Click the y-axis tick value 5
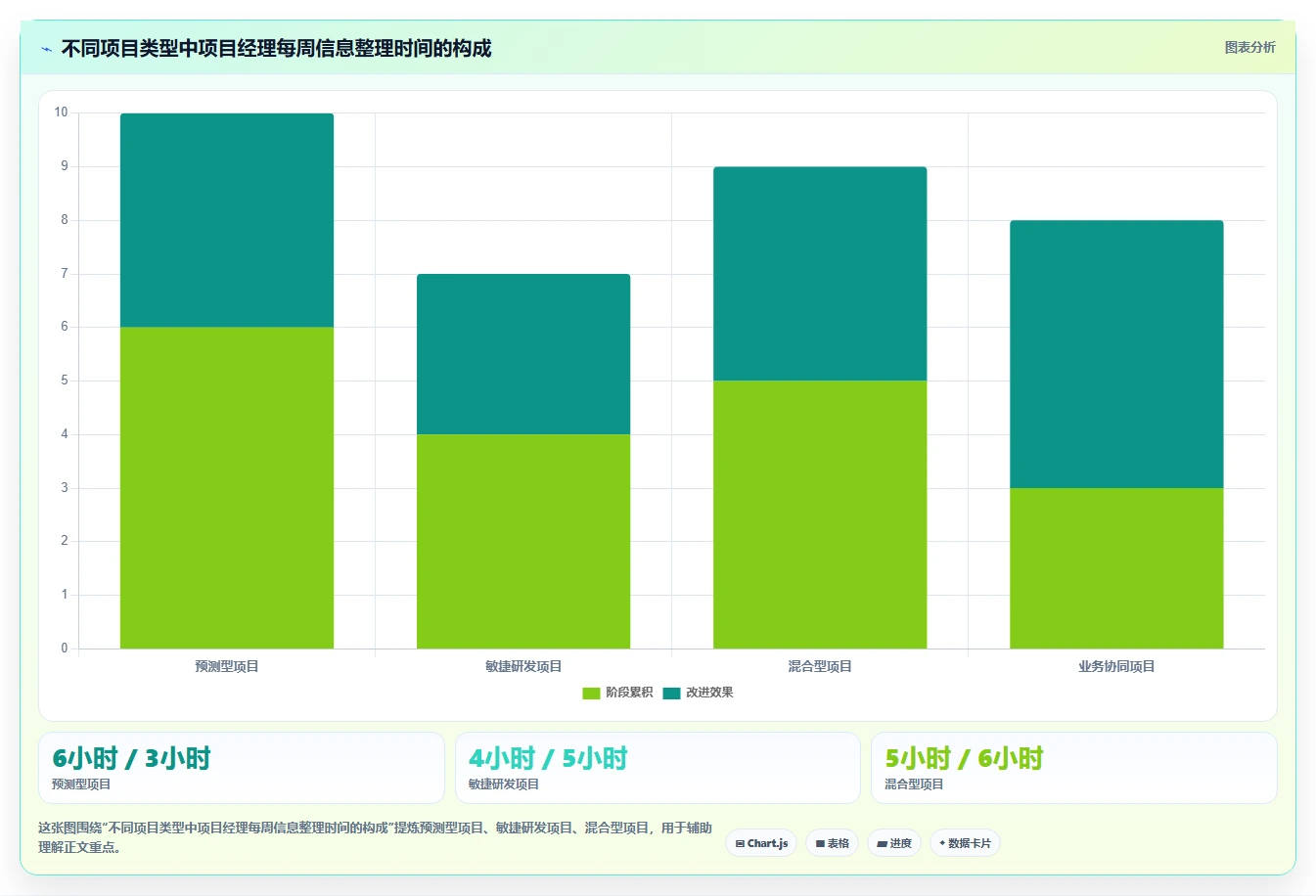 click(65, 381)
